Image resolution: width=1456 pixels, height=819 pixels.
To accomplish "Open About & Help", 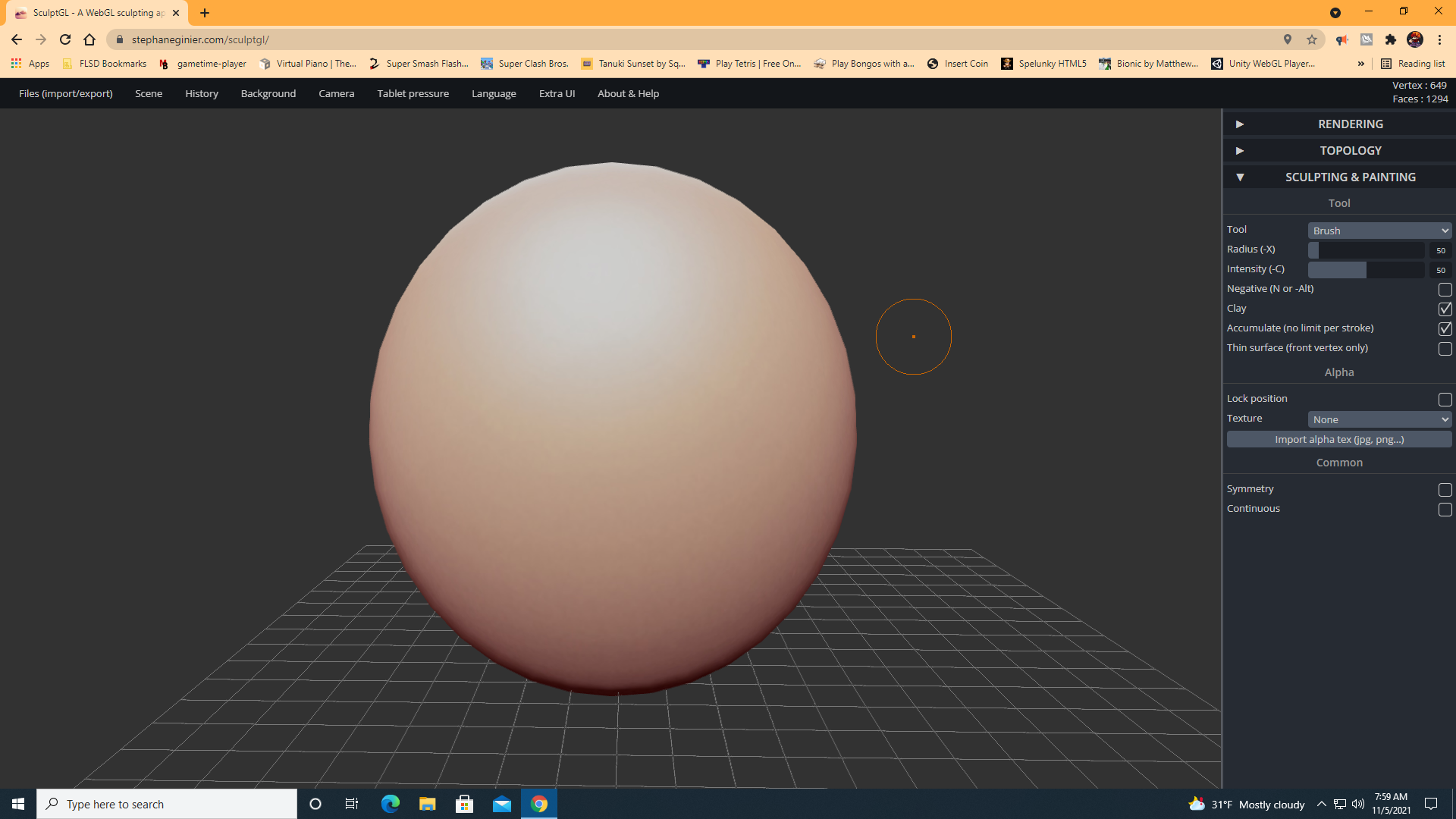I will [628, 93].
